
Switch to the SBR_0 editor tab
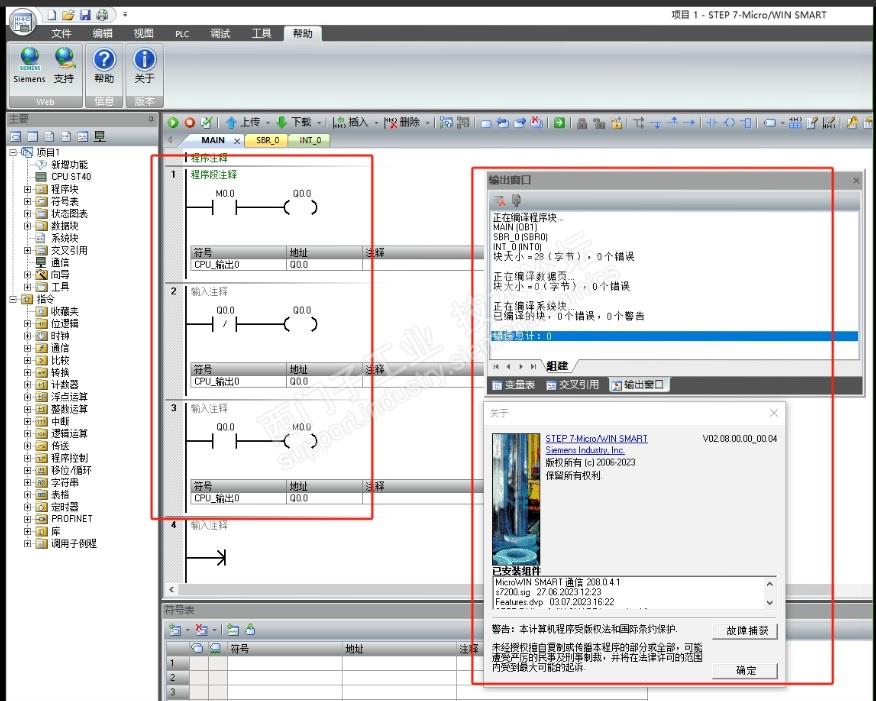[267, 140]
